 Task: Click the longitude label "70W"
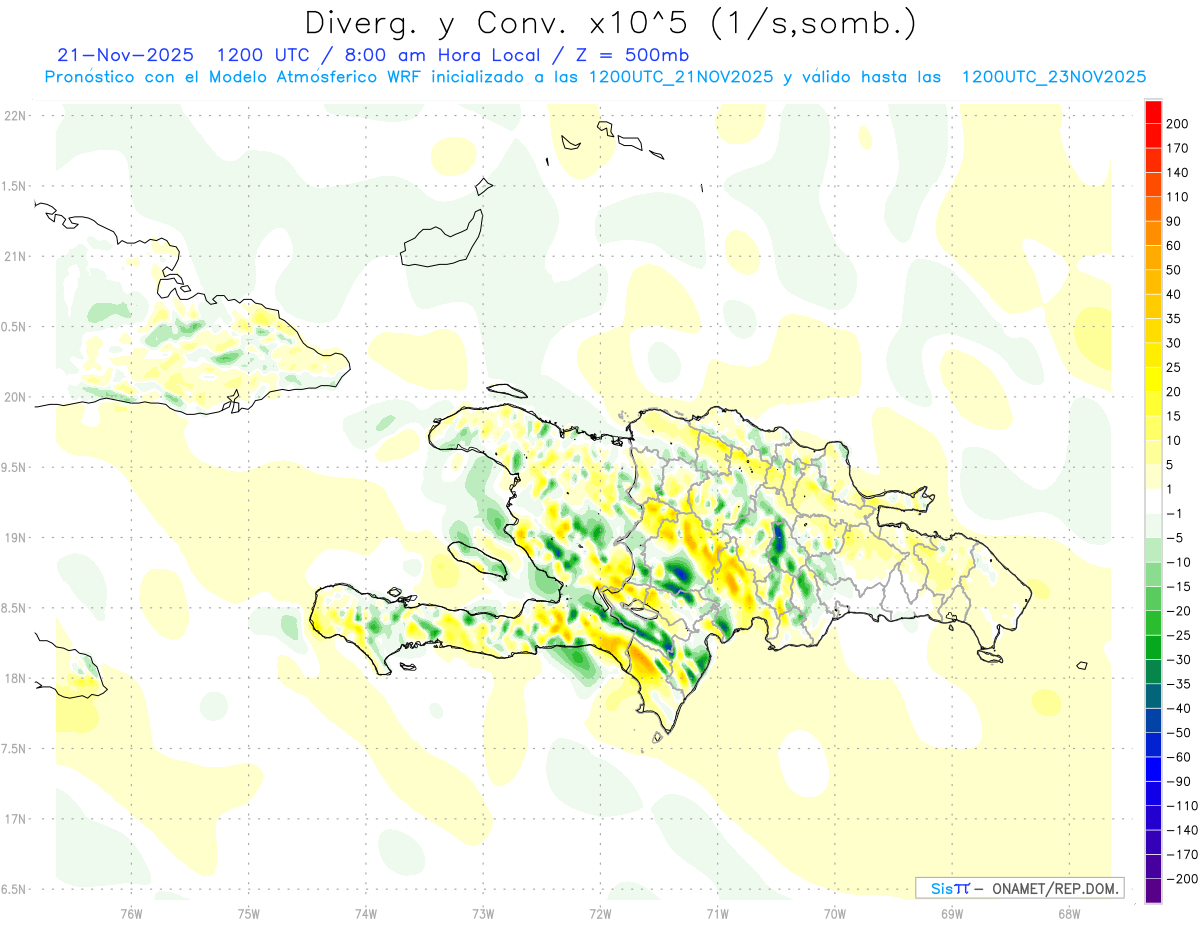click(x=835, y=913)
